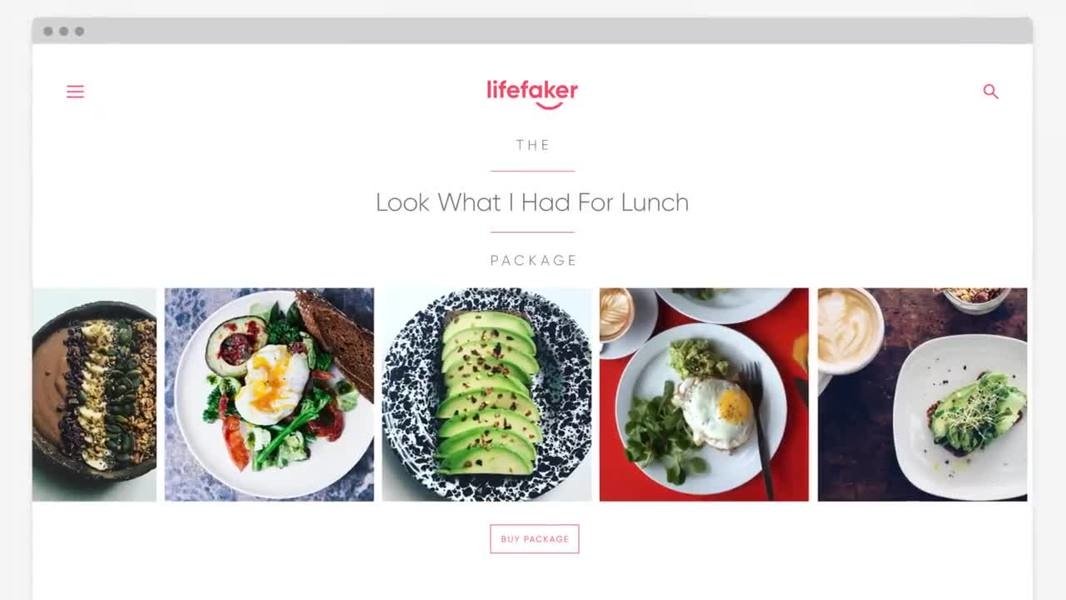The height and width of the screenshot is (600, 1066).
Task: Click the Buy Package button
Action: point(534,539)
